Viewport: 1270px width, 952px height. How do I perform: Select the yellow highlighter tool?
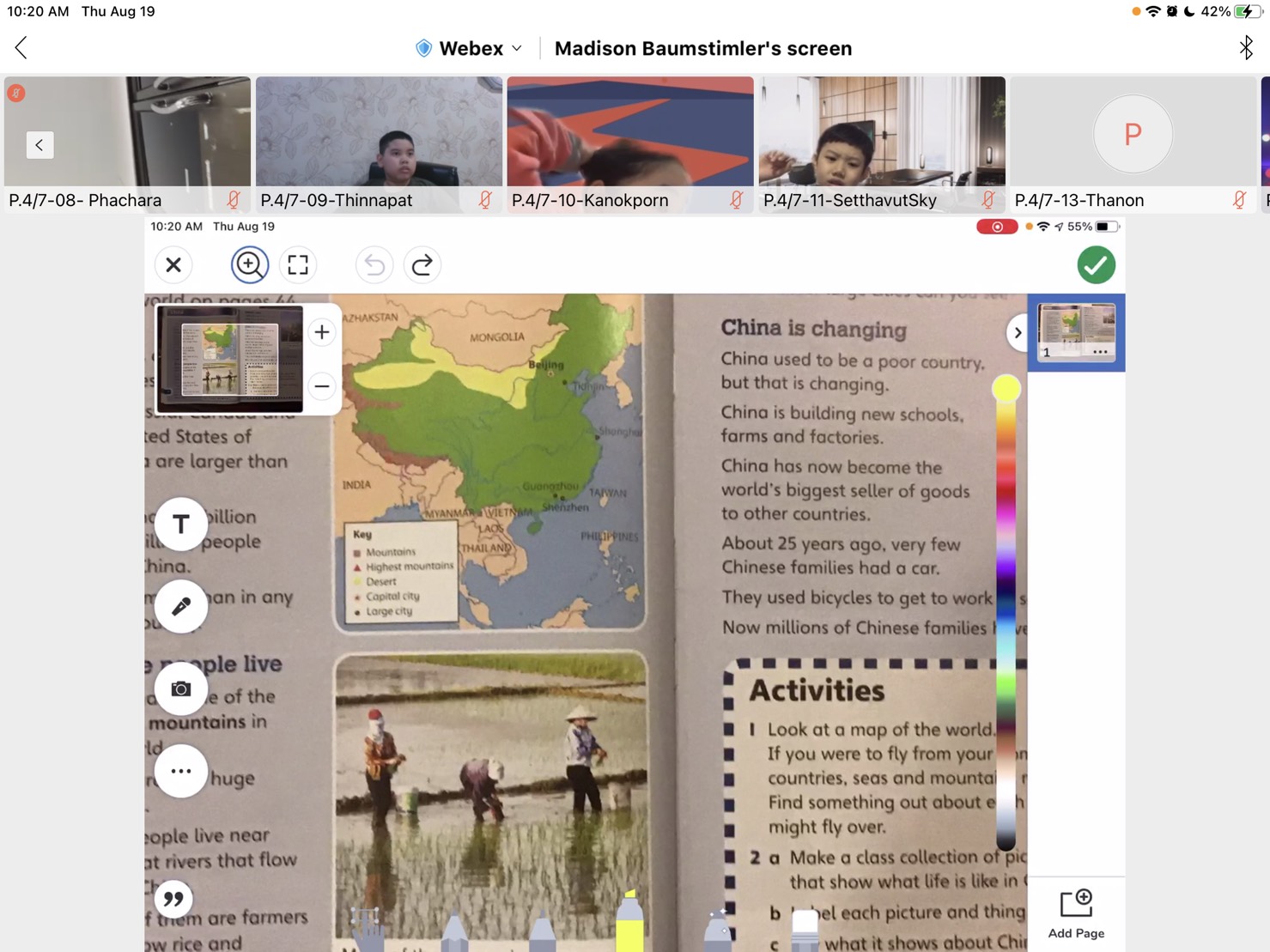pos(629,922)
